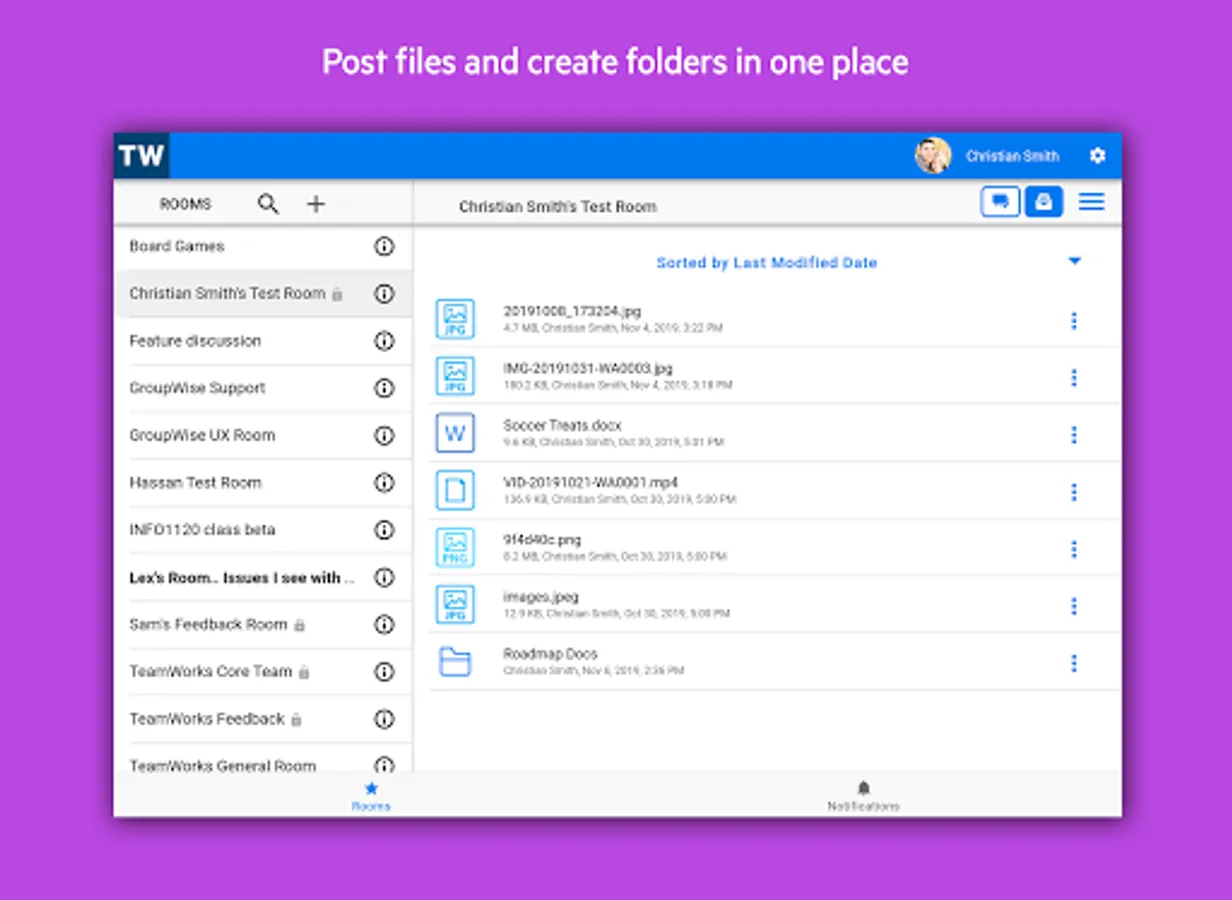Open settings gear icon in header
The width and height of the screenshot is (1232, 900).
tap(1097, 156)
